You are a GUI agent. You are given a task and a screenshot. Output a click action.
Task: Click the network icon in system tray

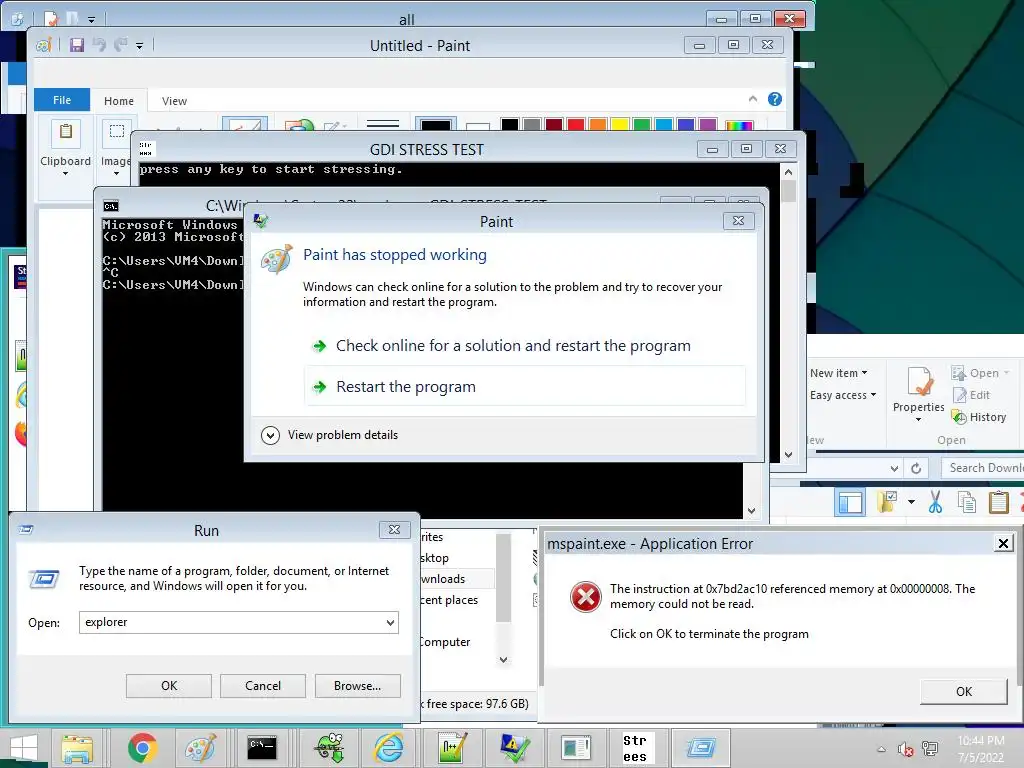[x=930, y=750]
